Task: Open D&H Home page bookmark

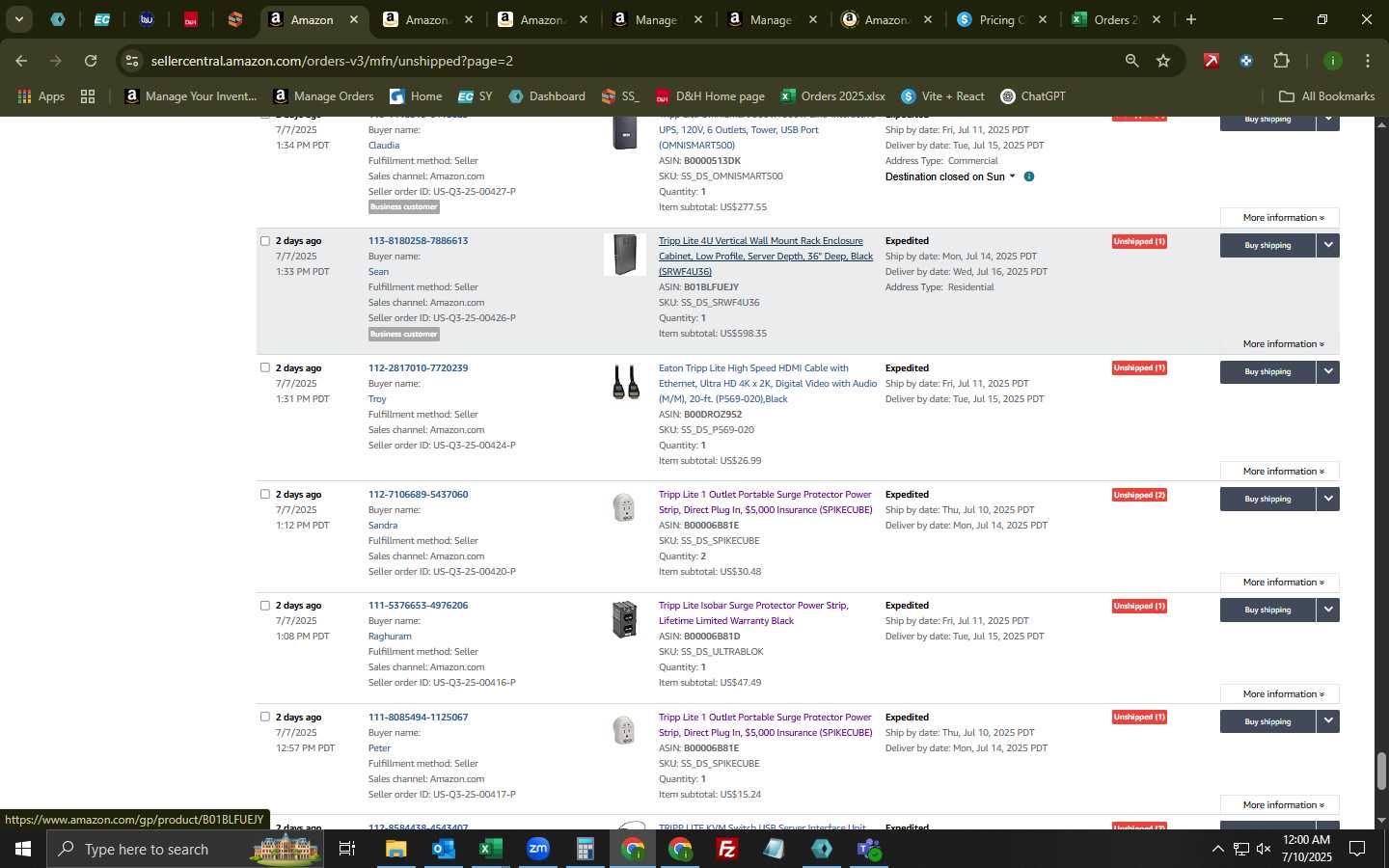Action: point(710,96)
